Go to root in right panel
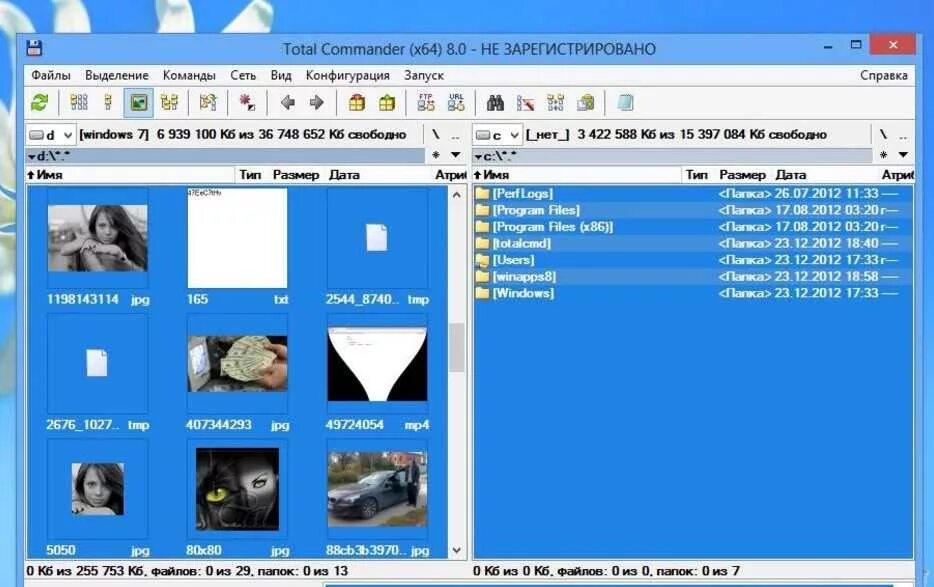The image size is (934, 587). pyautogui.click(x=883, y=135)
